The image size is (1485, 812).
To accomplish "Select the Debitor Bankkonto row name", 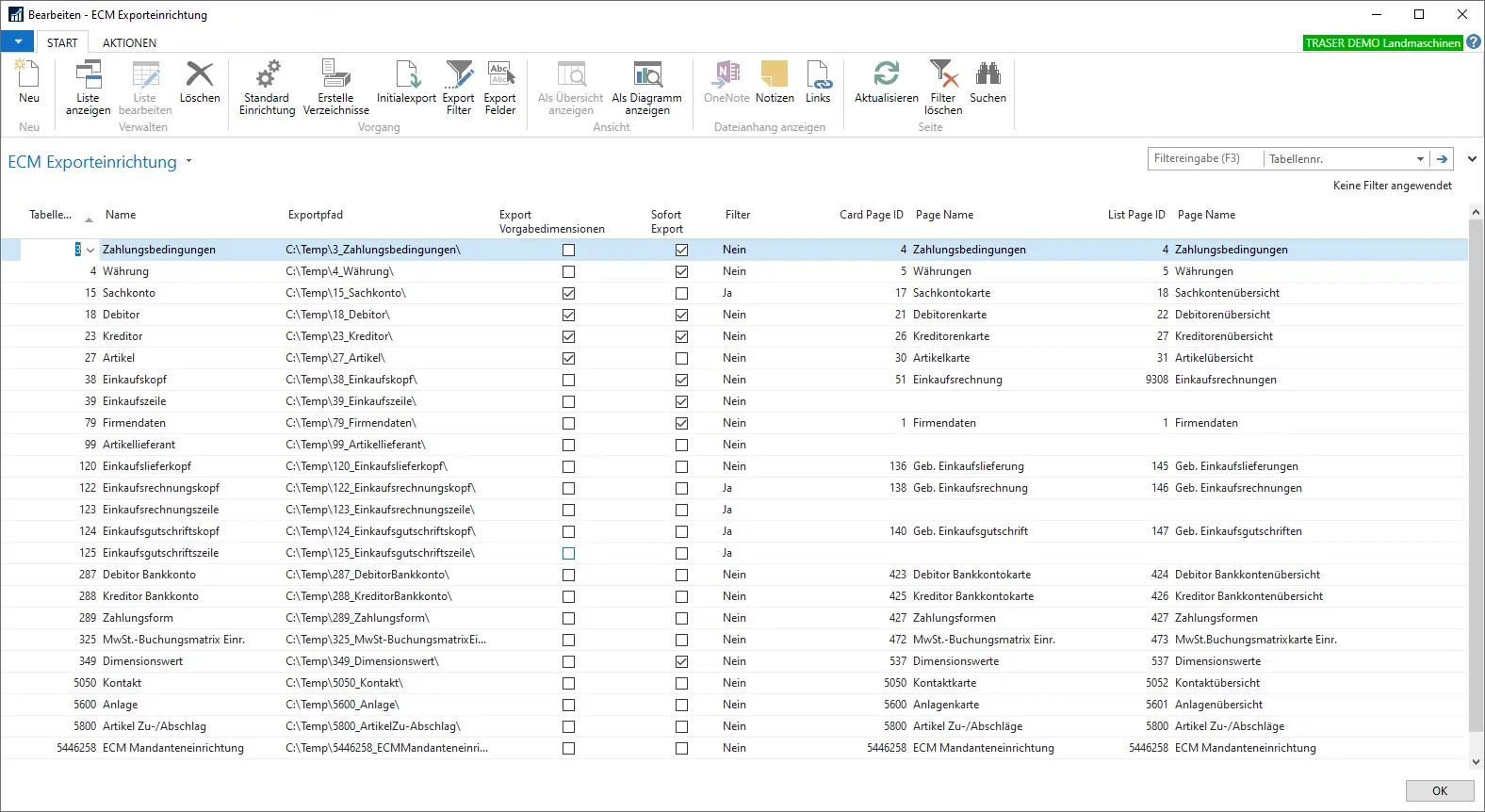I will 149,575.
